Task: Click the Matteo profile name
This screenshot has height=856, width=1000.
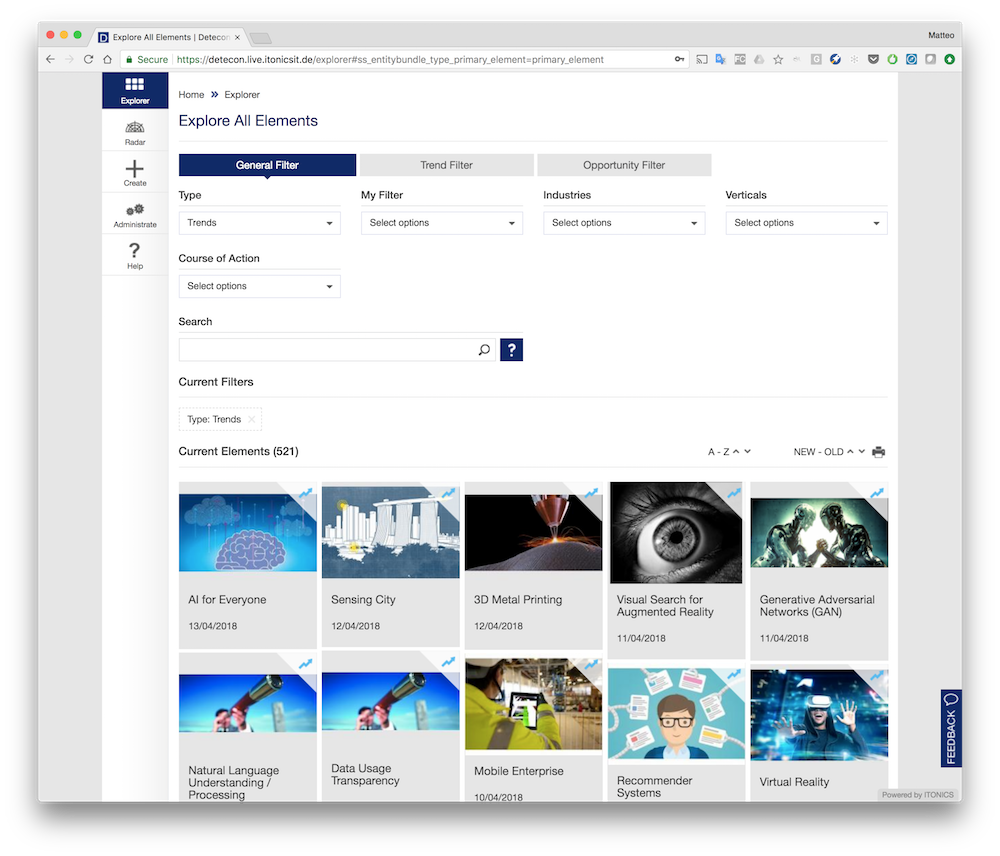Action: click(x=941, y=35)
